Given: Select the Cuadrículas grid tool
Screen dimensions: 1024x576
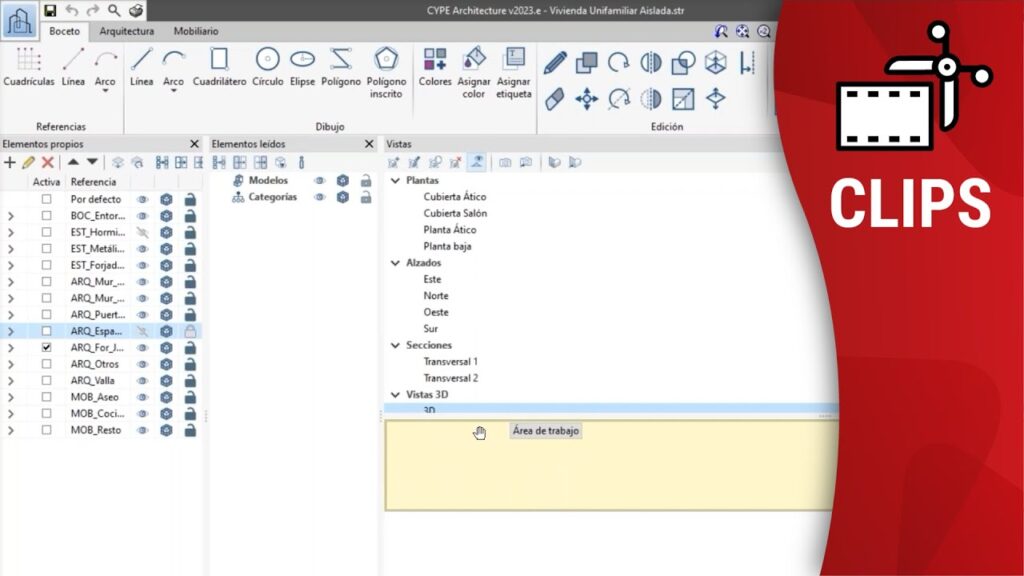Looking at the screenshot, I should coord(28,66).
